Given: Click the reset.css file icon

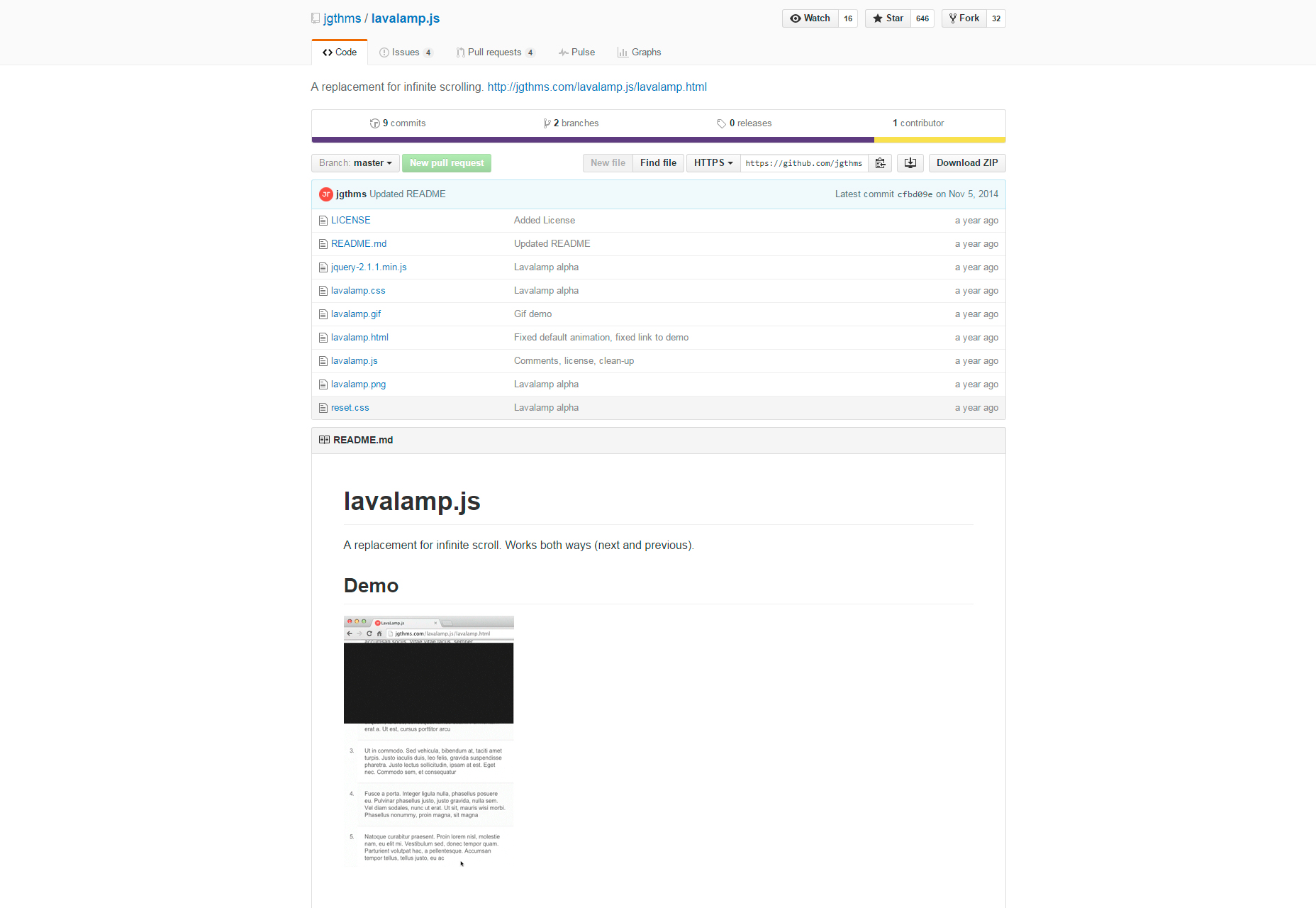Looking at the screenshot, I should [323, 408].
